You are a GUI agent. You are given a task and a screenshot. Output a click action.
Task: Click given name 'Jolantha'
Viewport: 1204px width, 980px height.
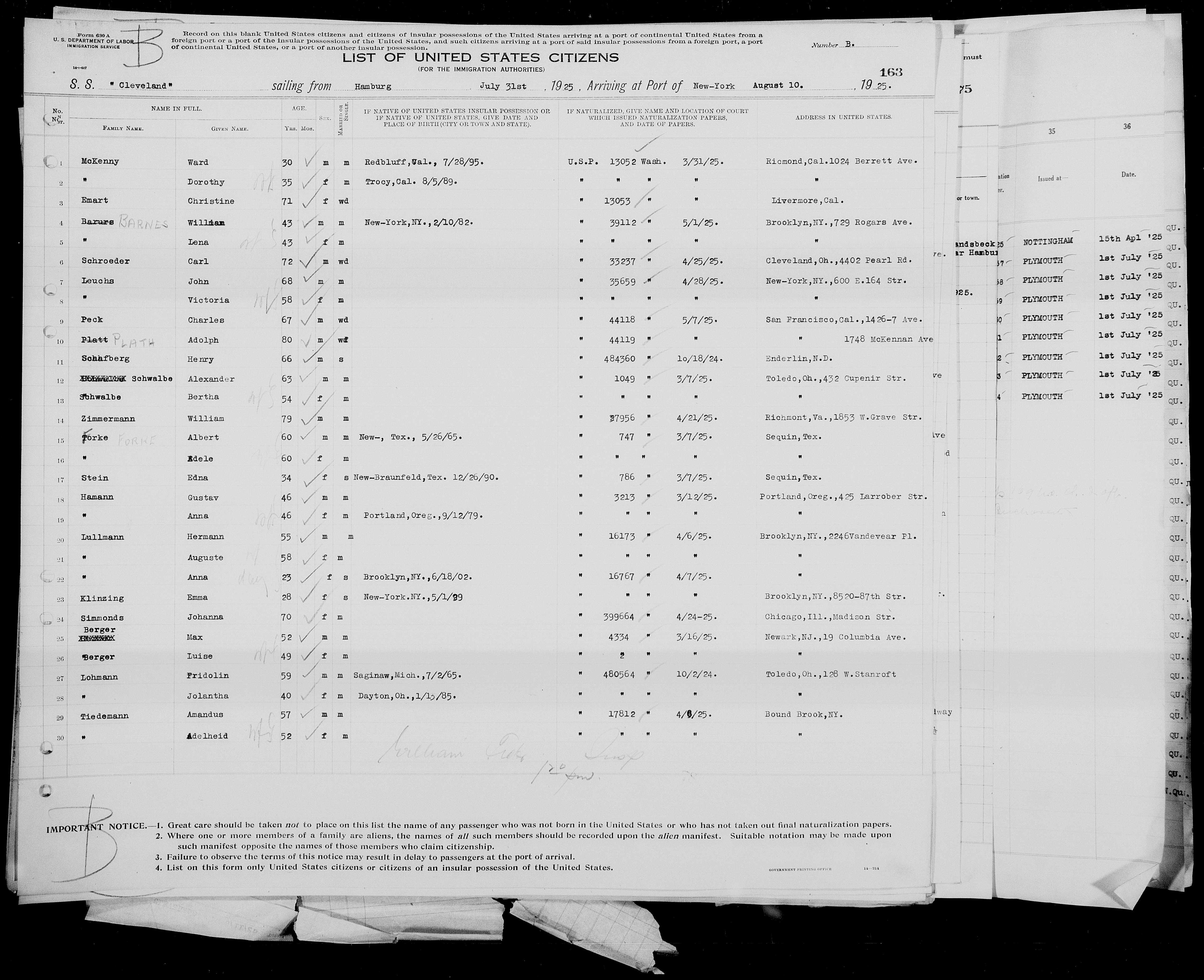(208, 696)
